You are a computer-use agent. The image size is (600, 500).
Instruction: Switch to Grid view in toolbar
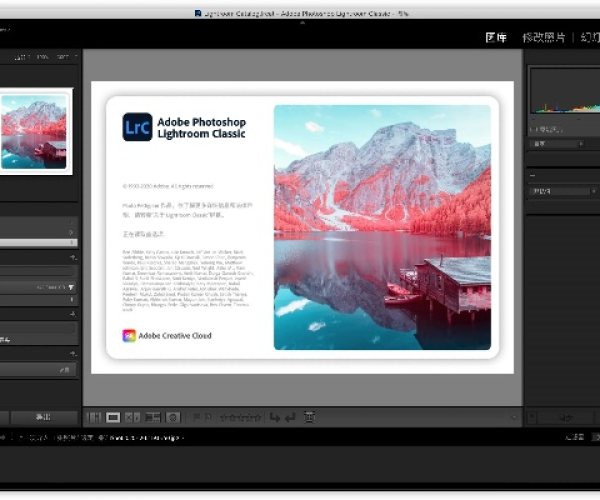[94, 417]
